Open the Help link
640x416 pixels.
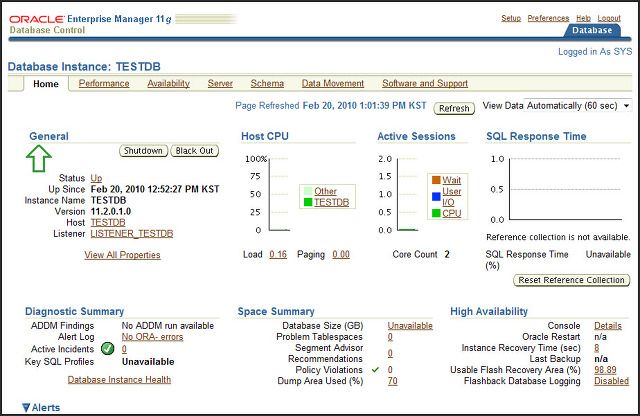583,18
